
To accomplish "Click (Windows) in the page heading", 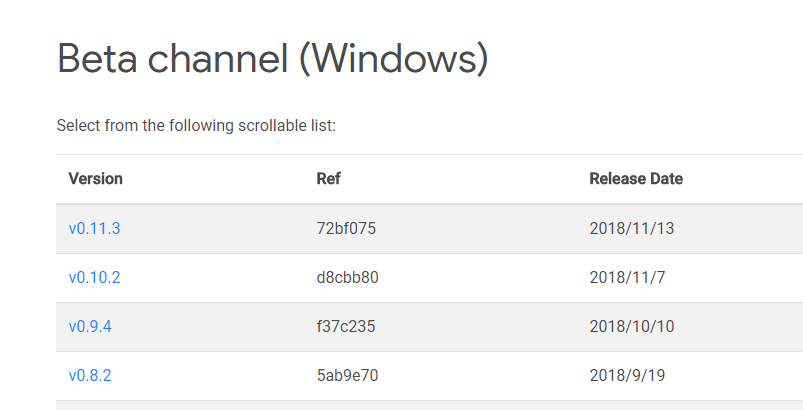I will [x=394, y=59].
